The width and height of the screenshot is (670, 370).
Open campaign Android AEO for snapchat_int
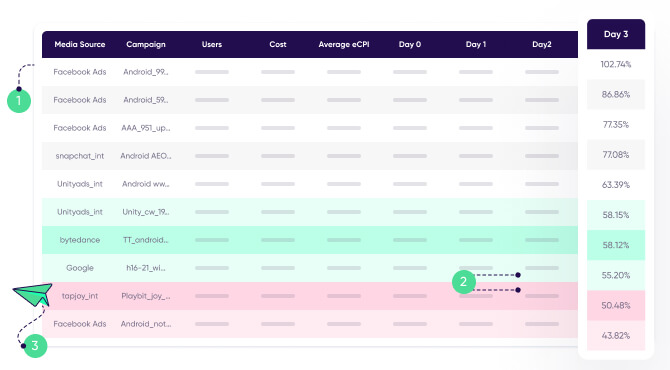click(146, 156)
